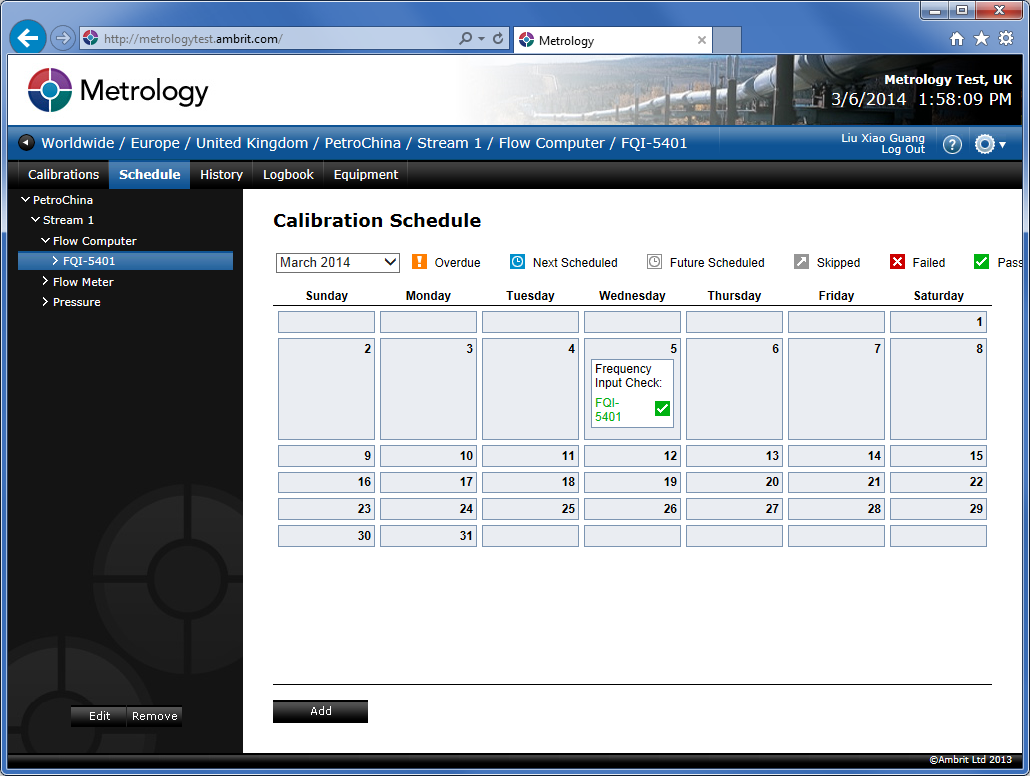Open the March 2014 month selector
The height and width of the screenshot is (776, 1030).
coord(337,262)
